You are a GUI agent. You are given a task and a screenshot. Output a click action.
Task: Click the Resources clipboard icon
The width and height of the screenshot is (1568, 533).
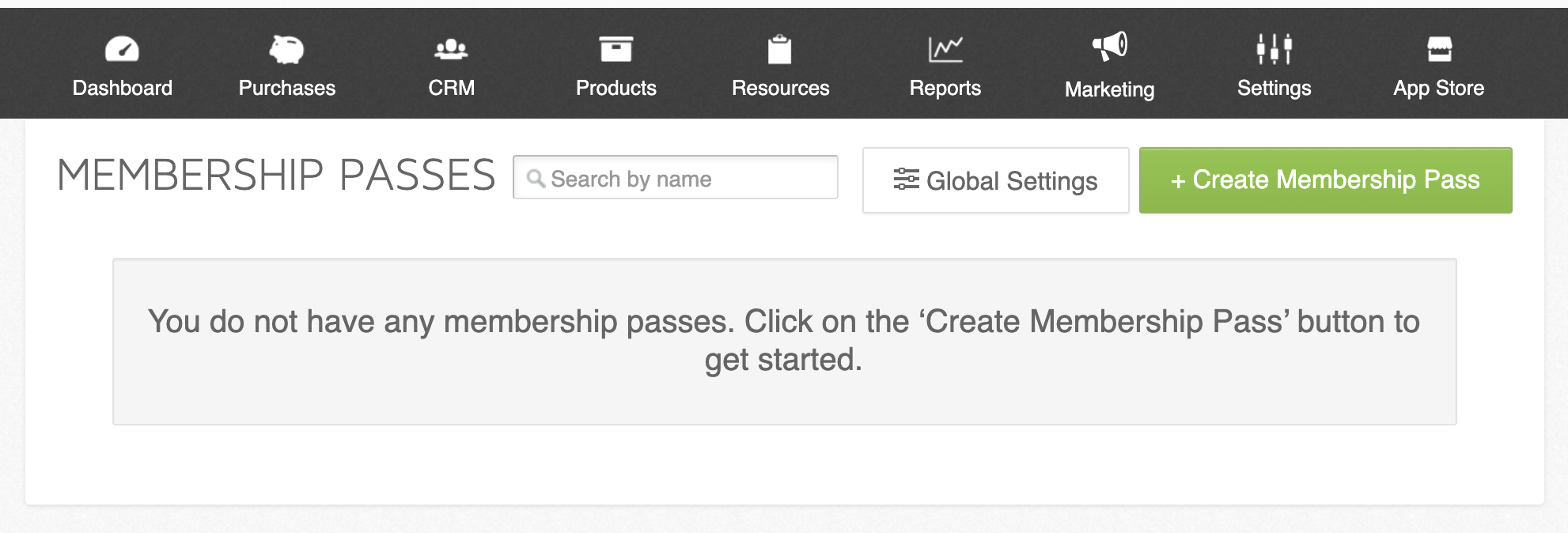coord(780,49)
